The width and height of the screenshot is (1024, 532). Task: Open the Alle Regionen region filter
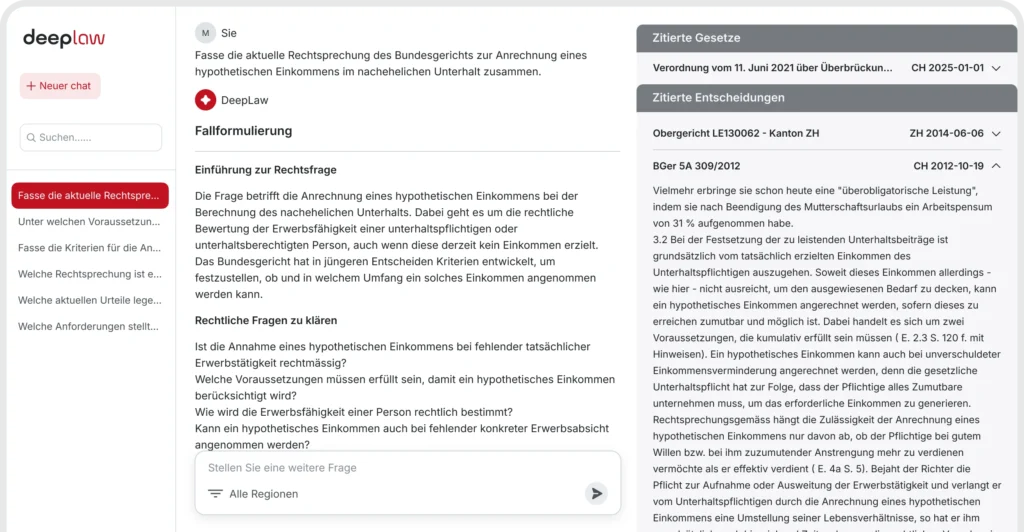coord(263,494)
